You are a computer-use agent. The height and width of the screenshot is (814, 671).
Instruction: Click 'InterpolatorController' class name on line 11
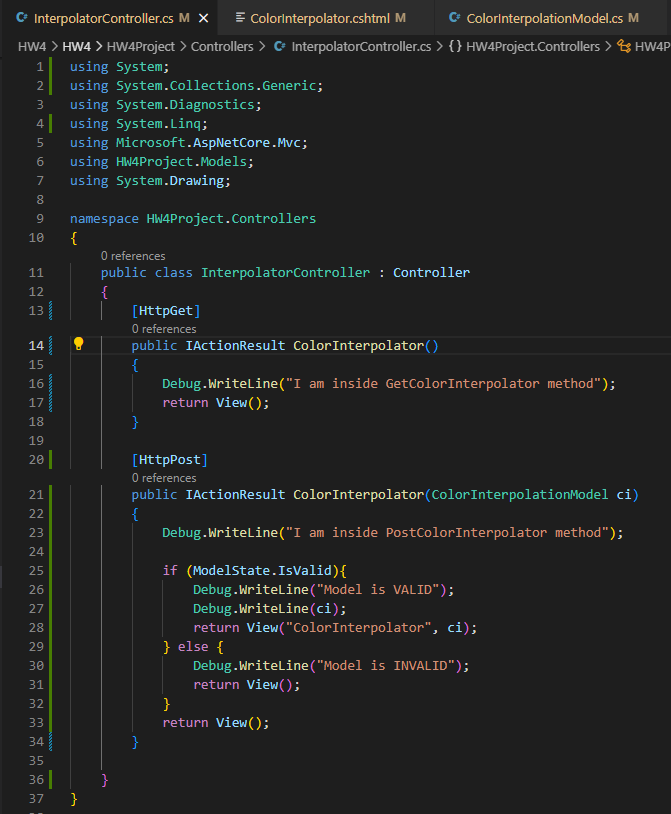click(x=285, y=273)
